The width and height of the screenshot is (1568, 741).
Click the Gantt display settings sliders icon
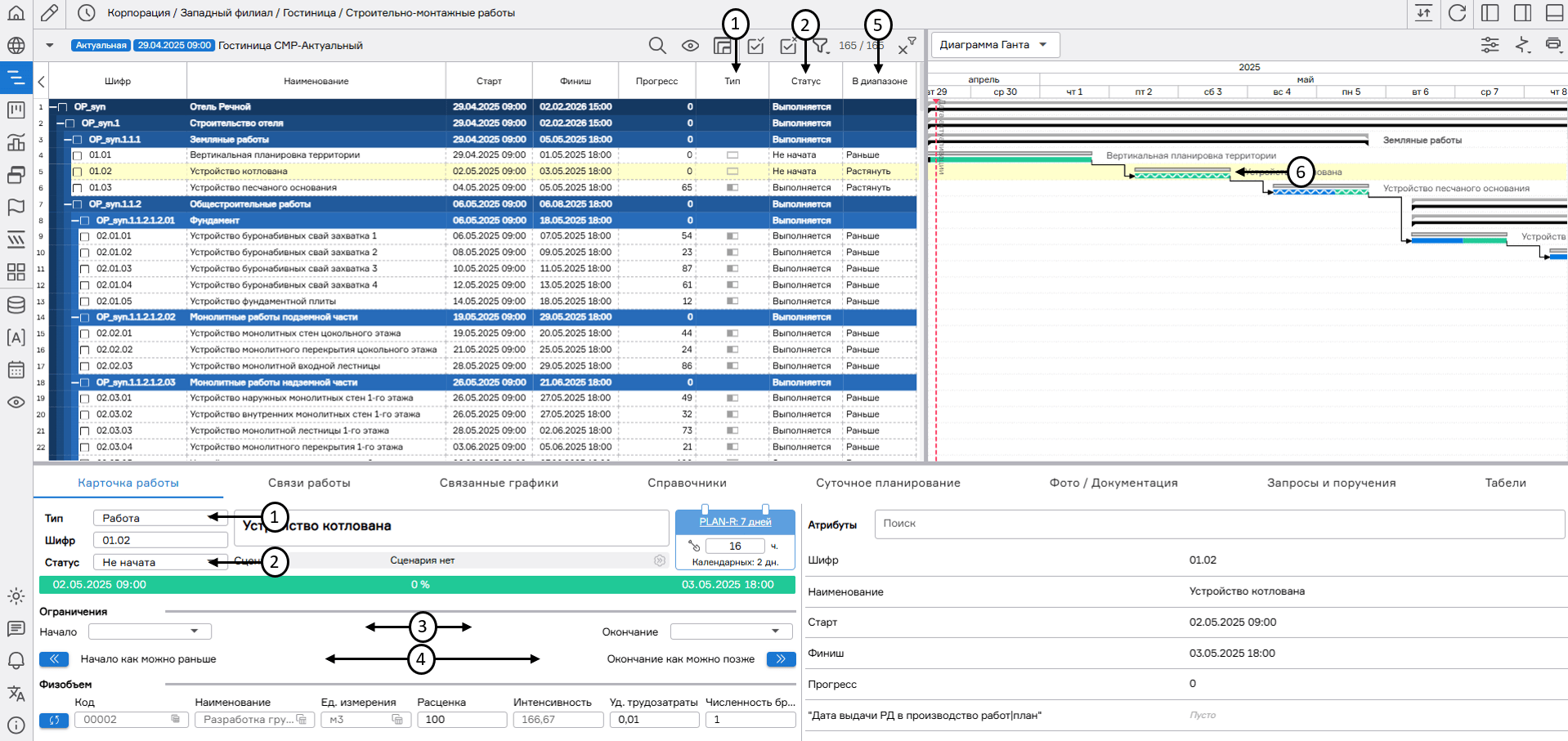coord(1490,45)
